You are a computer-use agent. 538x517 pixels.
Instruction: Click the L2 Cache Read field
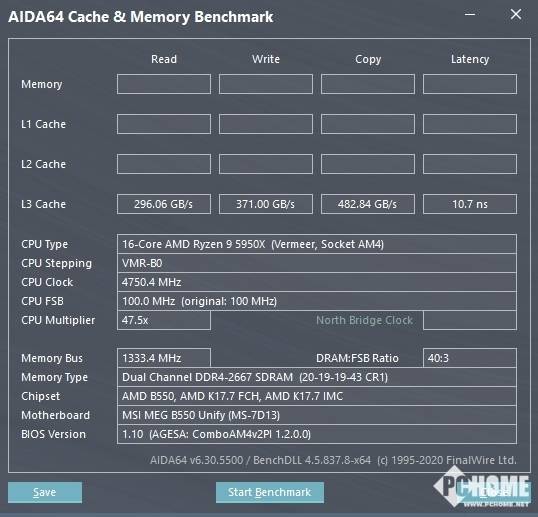pos(164,164)
